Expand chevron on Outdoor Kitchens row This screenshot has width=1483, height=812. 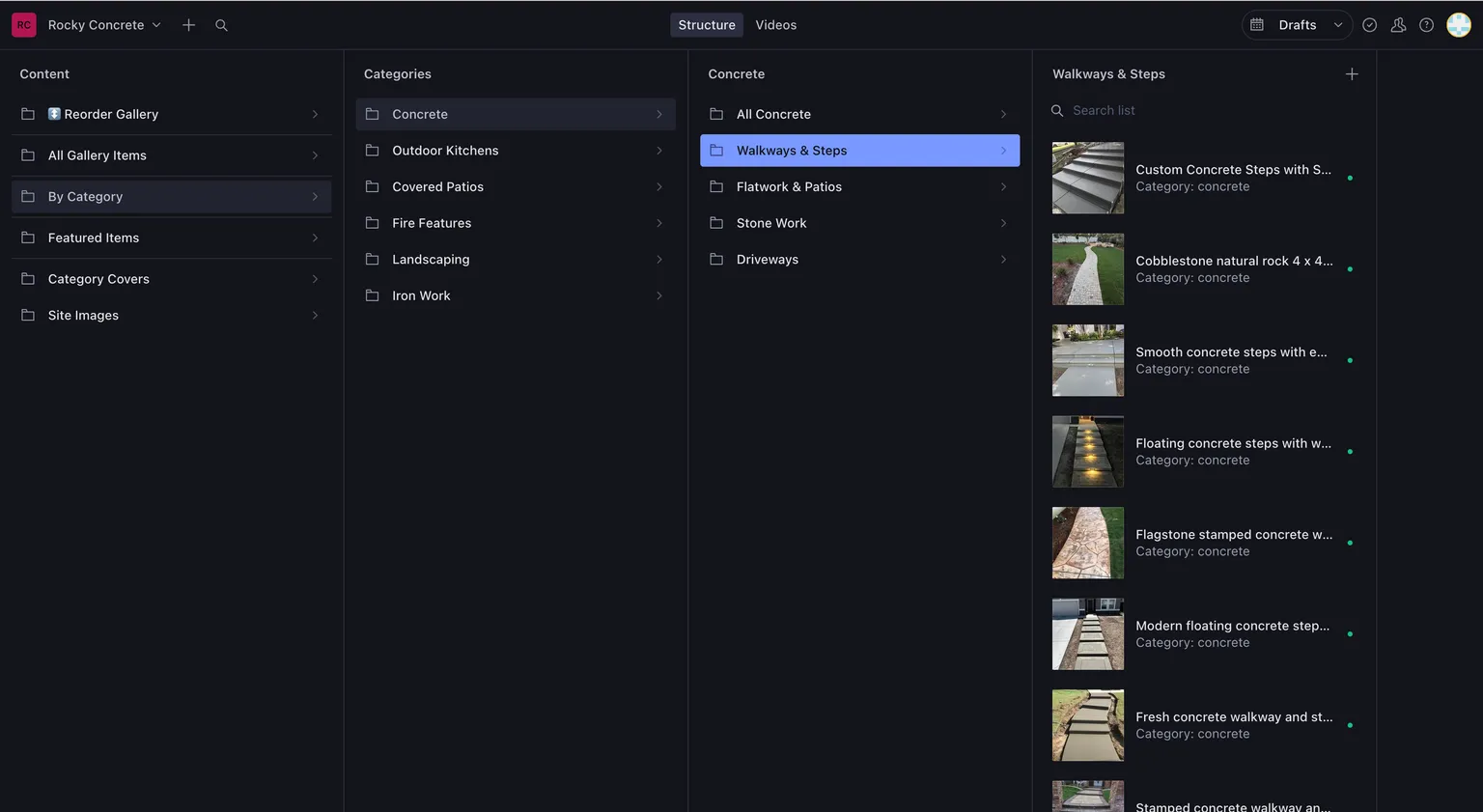pyautogui.click(x=659, y=151)
